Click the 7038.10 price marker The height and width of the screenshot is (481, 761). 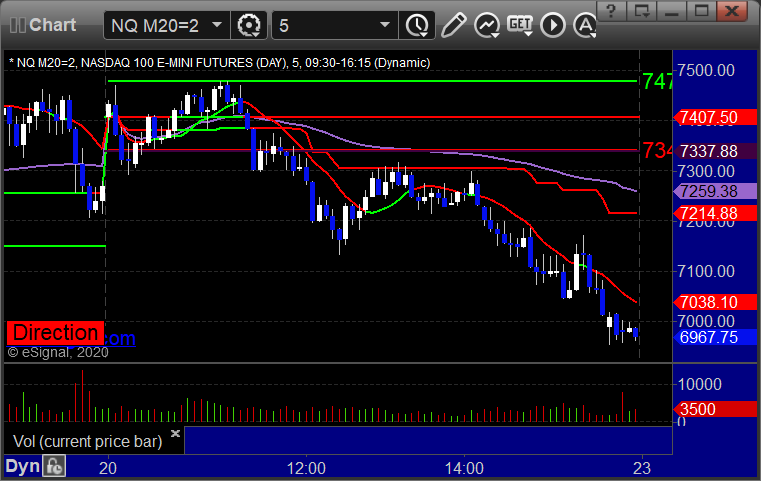tap(715, 302)
